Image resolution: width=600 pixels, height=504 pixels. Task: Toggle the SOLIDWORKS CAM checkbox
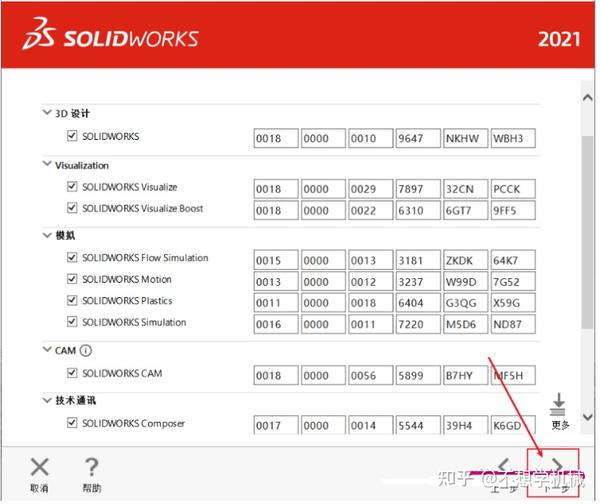(72, 373)
